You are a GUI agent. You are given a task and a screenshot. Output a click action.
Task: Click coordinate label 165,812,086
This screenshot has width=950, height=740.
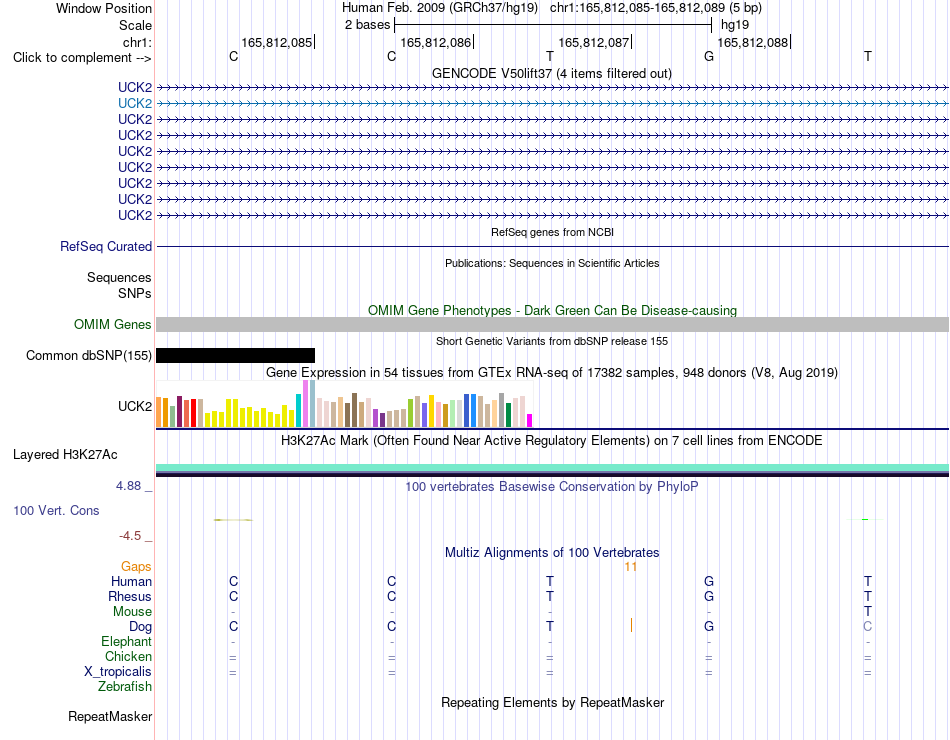pyautogui.click(x=436, y=42)
